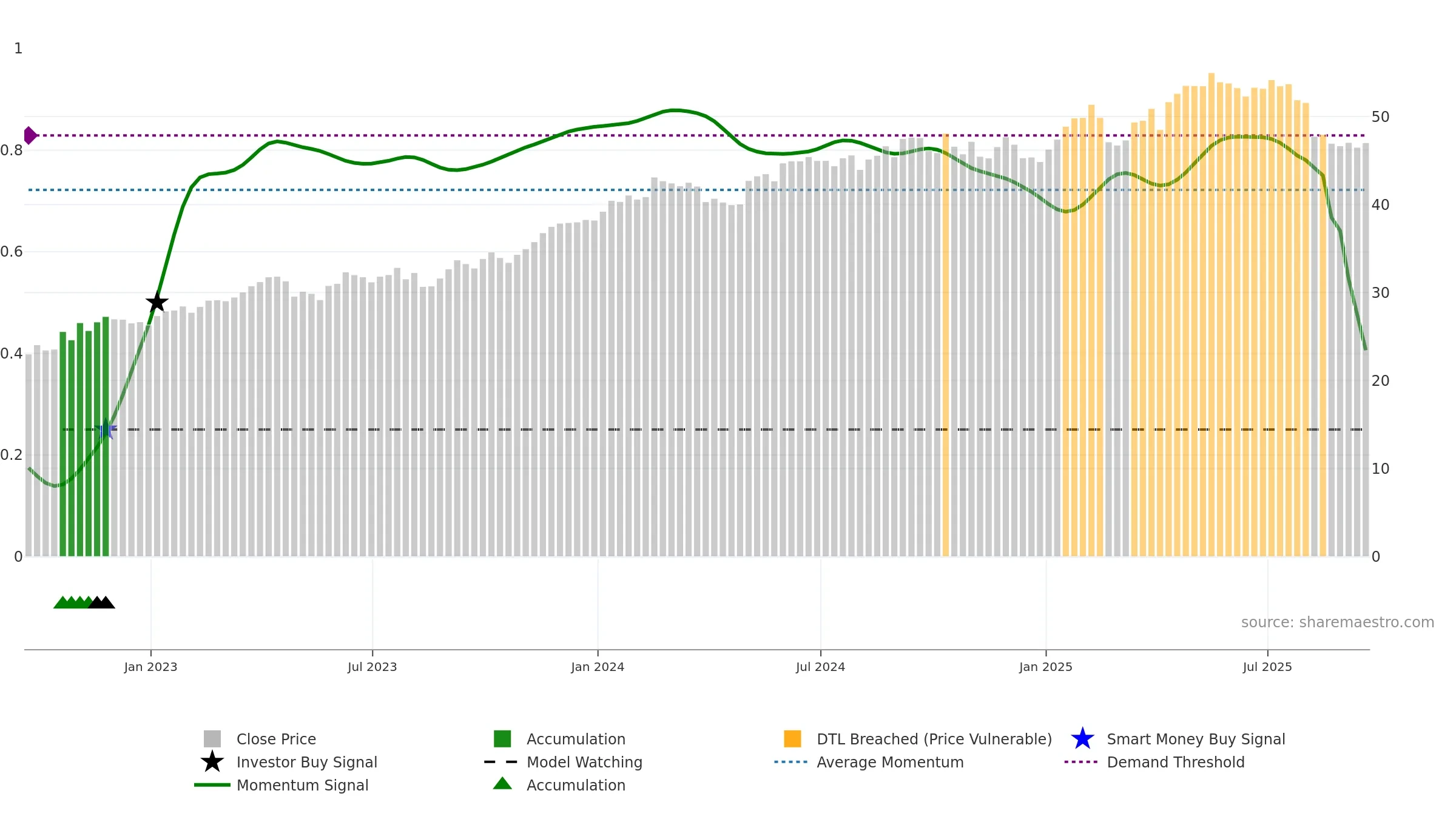Click the black star legend icon
This screenshot has height=819, width=1456.
click(x=212, y=762)
